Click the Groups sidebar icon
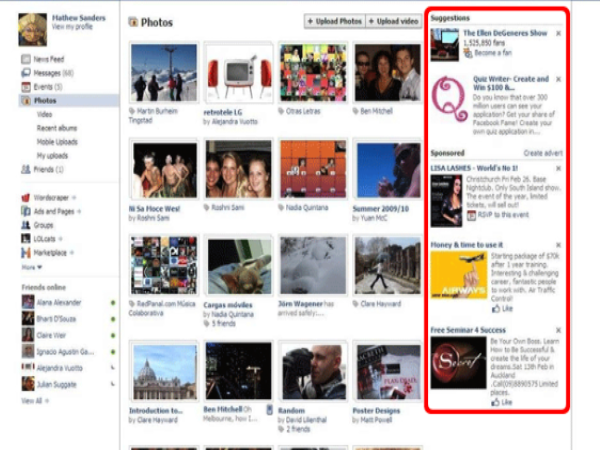This screenshot has height=450, width=600. pos(25,226)
